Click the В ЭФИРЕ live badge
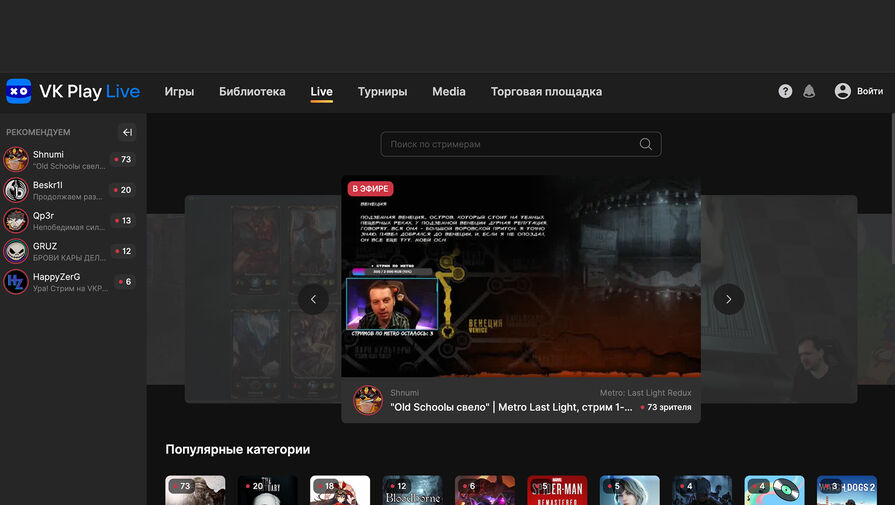 (370, 189)
